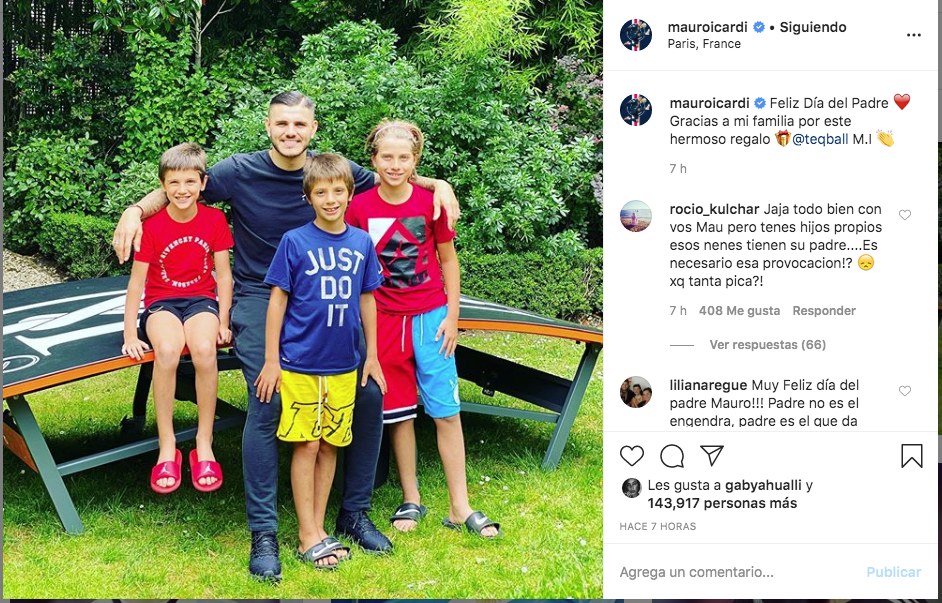The width and height of the screenshot is (942, 603).
Task: Like the post with the heart icon
Action: [x=632, y=456]
